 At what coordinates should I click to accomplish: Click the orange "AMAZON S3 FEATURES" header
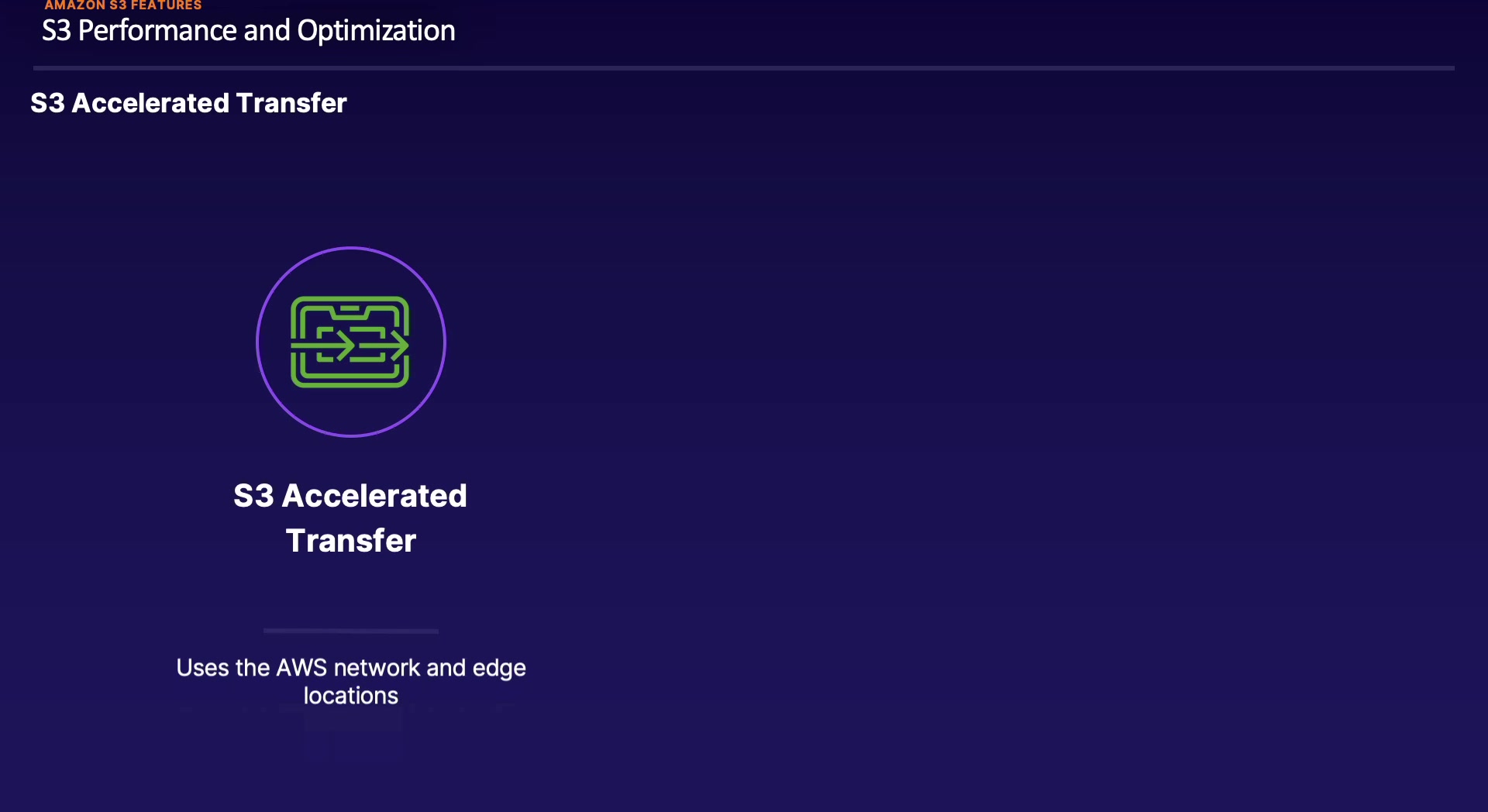click(122, 5)
